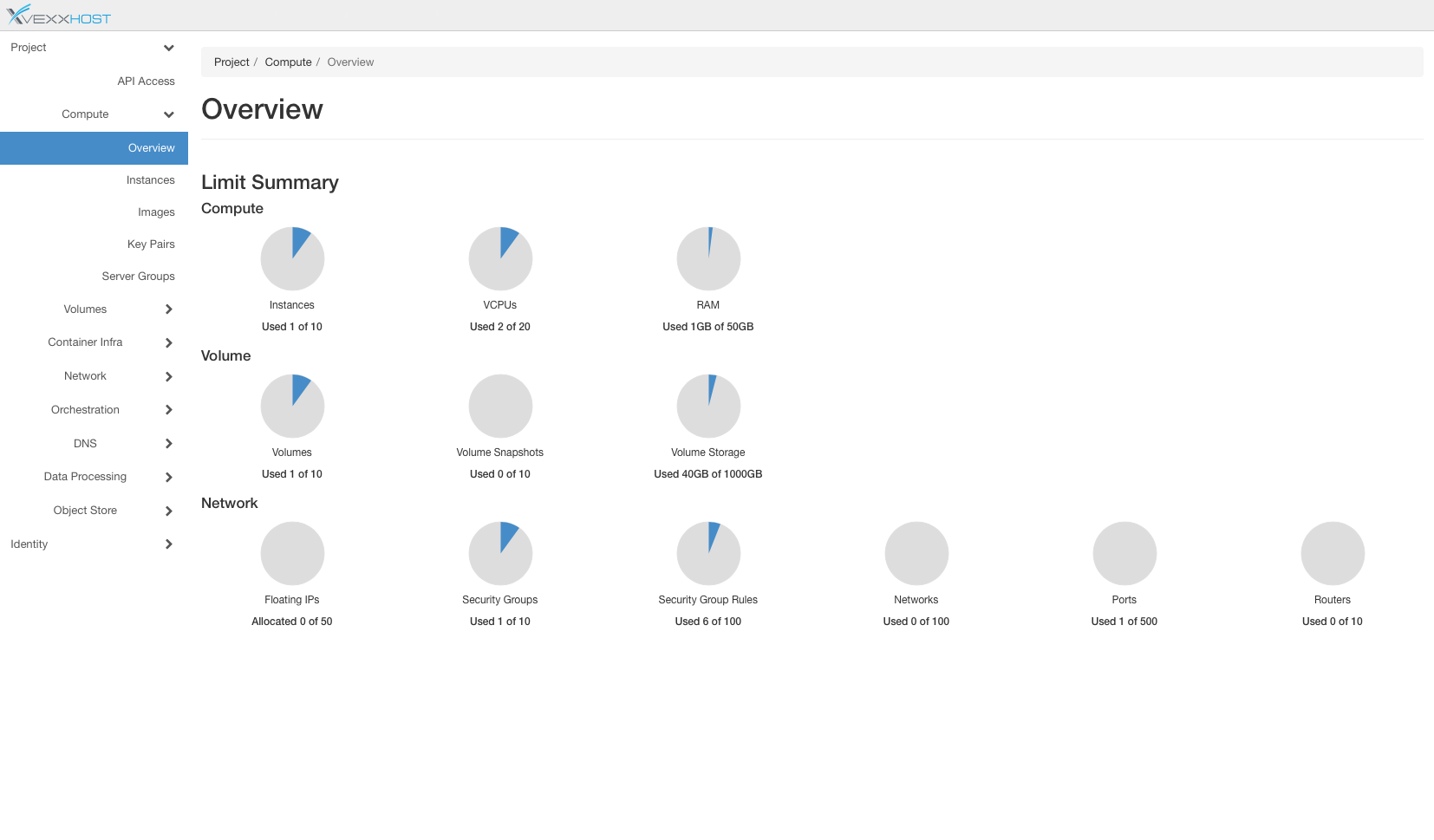Click the RAM usage pie chart

pos(708,258)
